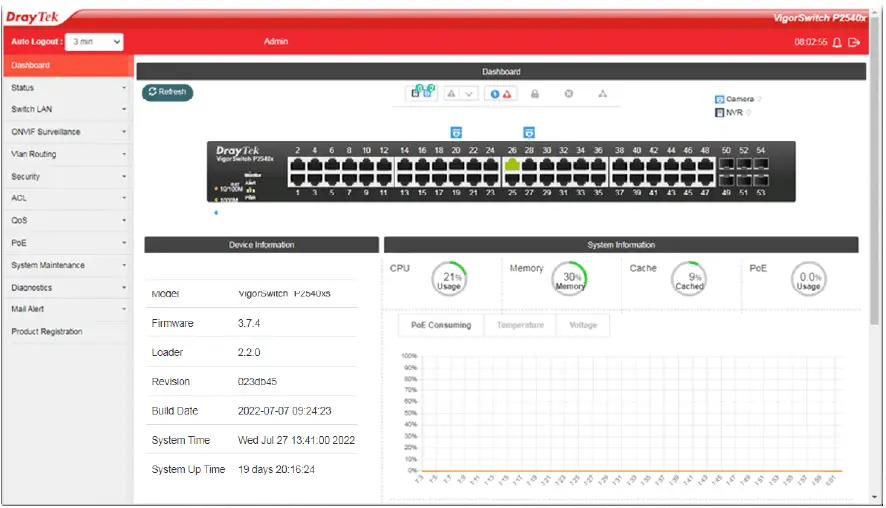Viewport: 886px width, 508px height.
Task: Select the green active port 26
Action: (x=512, y=164)
